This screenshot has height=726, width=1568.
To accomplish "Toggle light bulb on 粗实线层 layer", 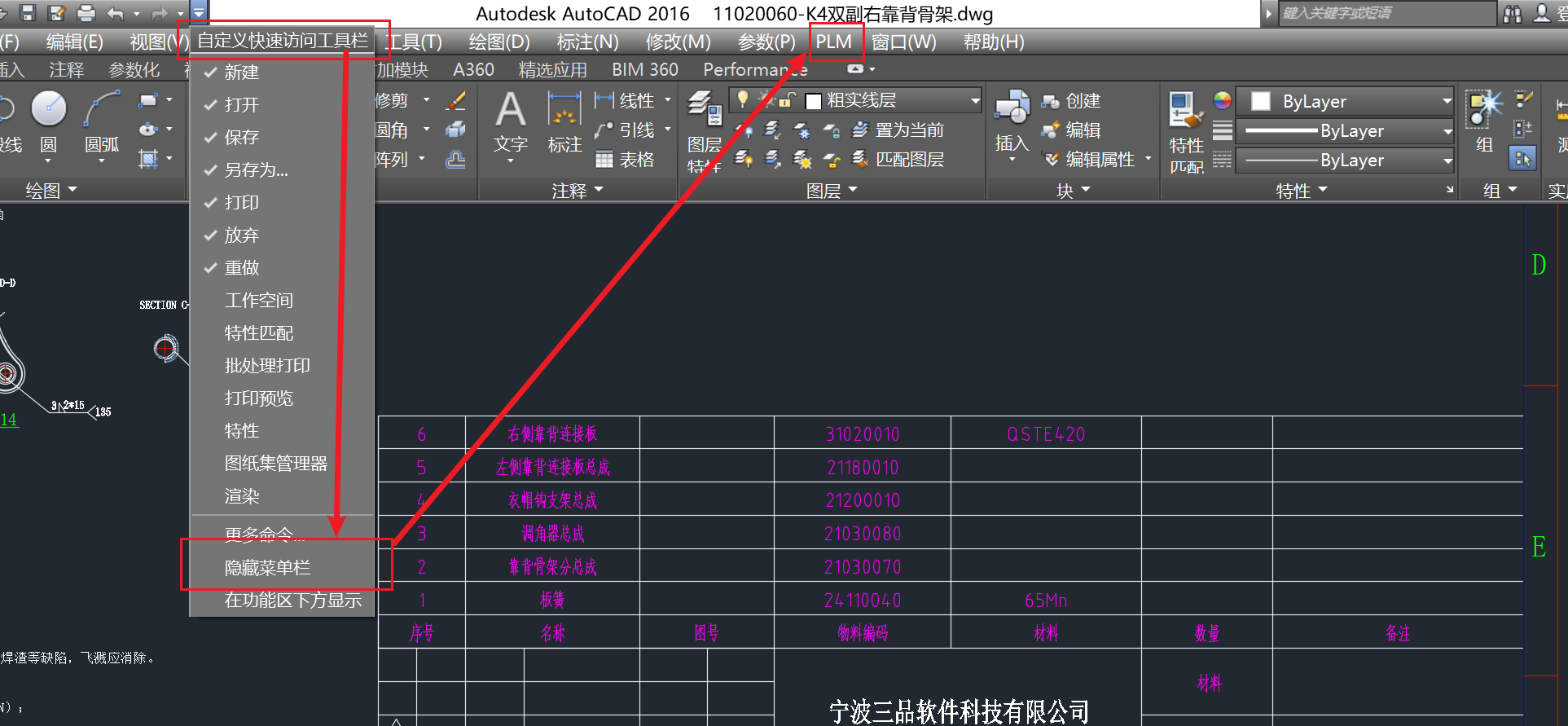I will 742,99.
